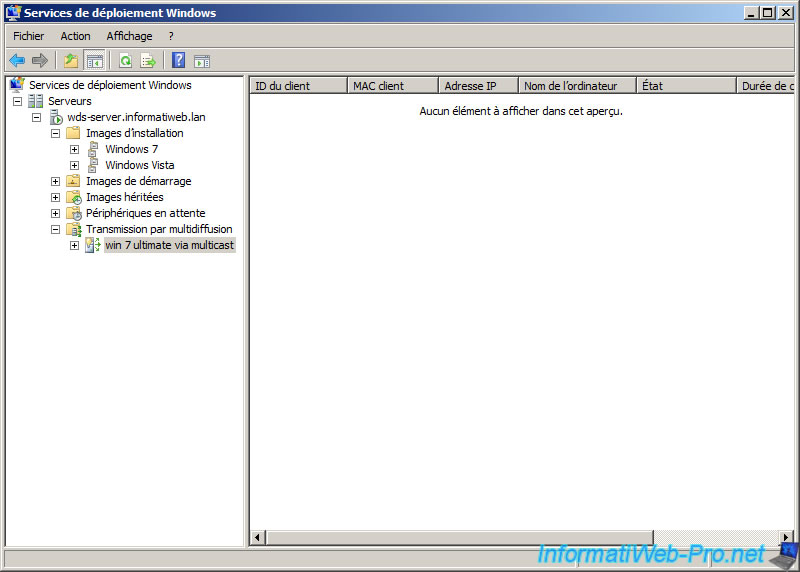800x572 pixels.
Task: Click the title bar application icon
Action: coord(13,12)
